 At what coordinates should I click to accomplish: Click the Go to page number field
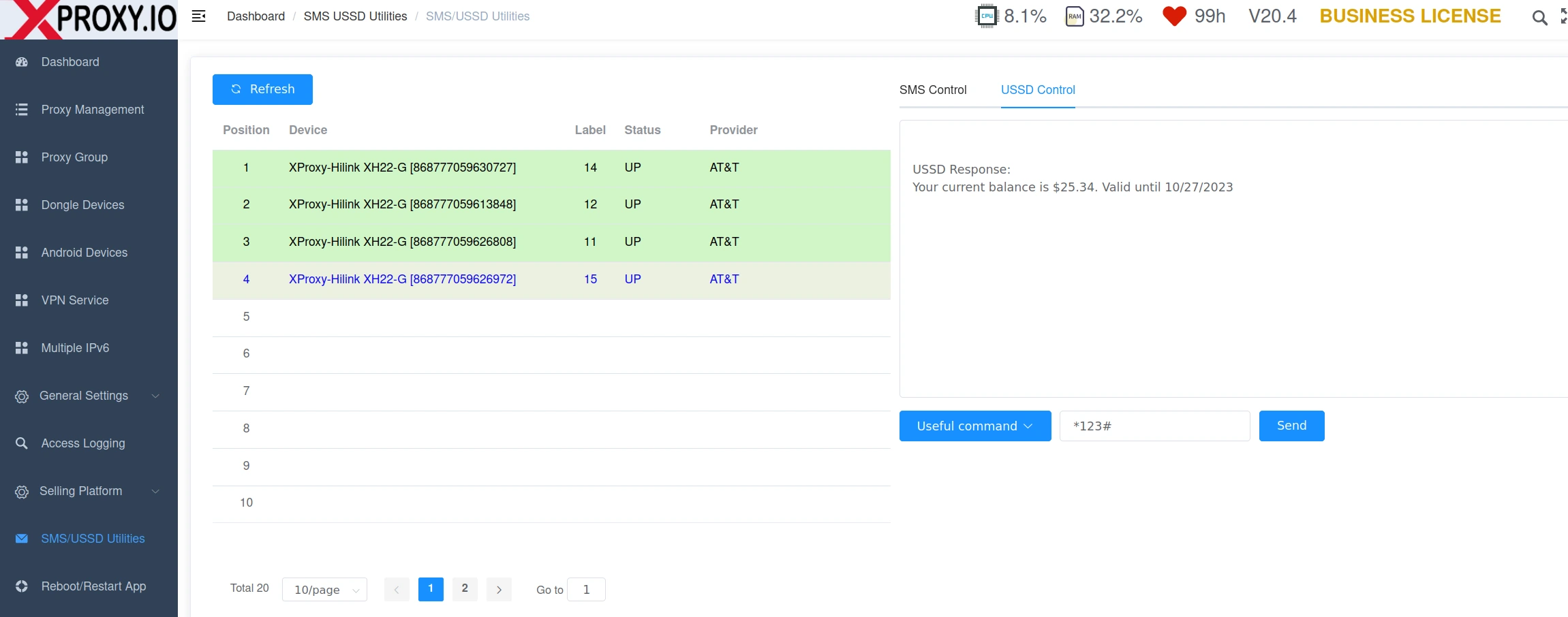pos(586,590)
